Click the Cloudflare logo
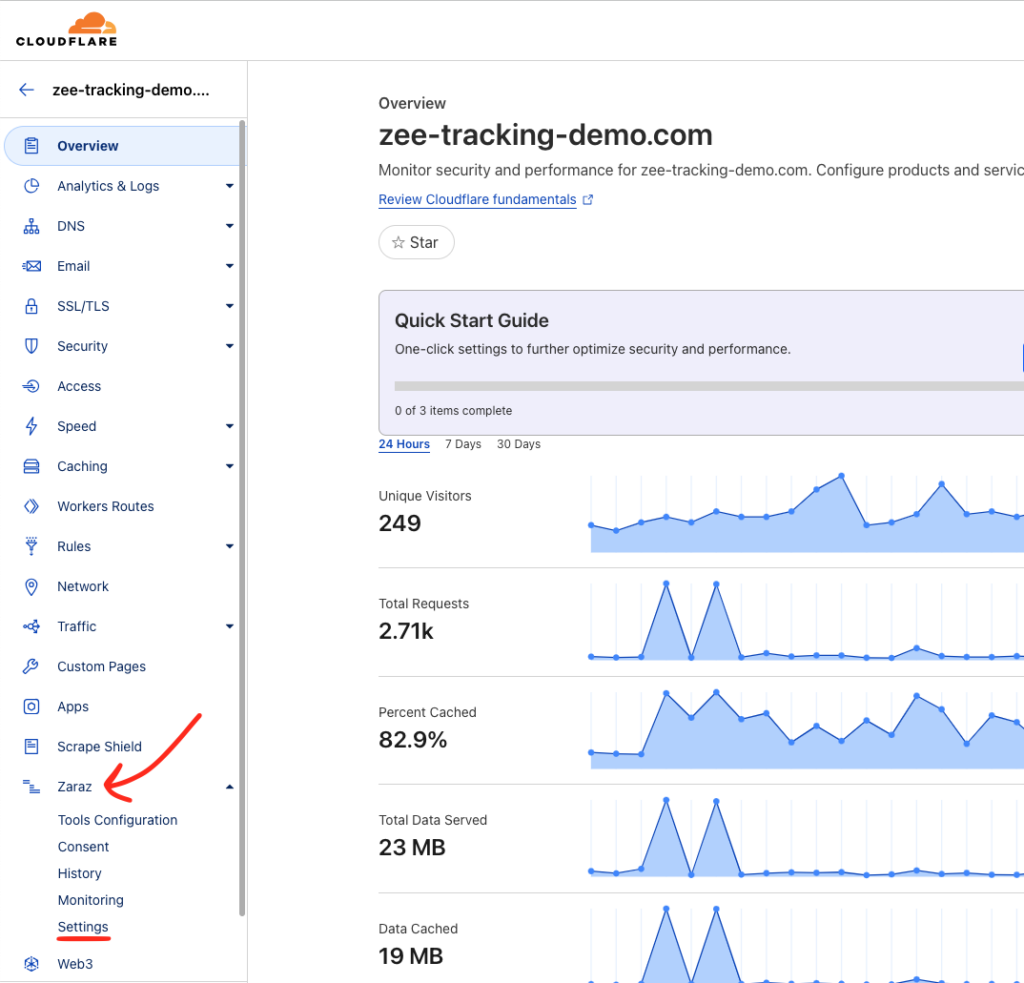1024x983 pixels. tap(67, 29)
